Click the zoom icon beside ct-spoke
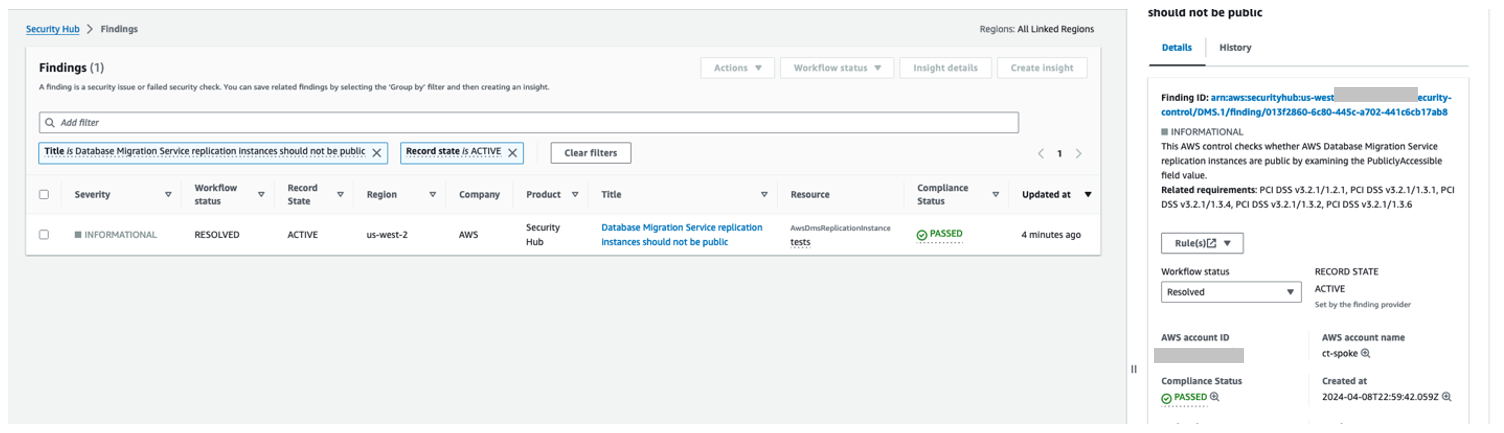 click(x=1365, y=354)
